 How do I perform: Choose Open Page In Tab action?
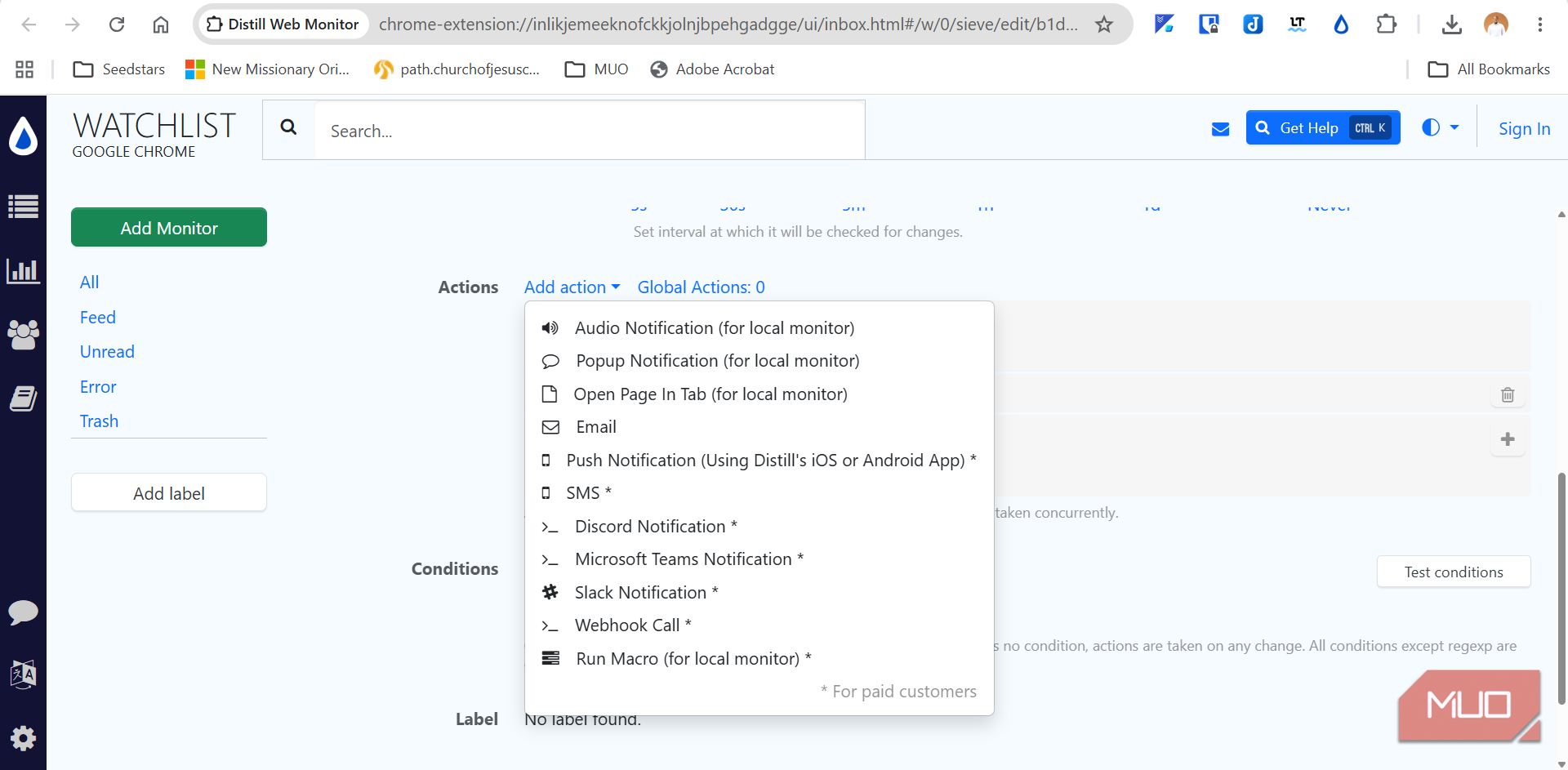click(759, 394)
